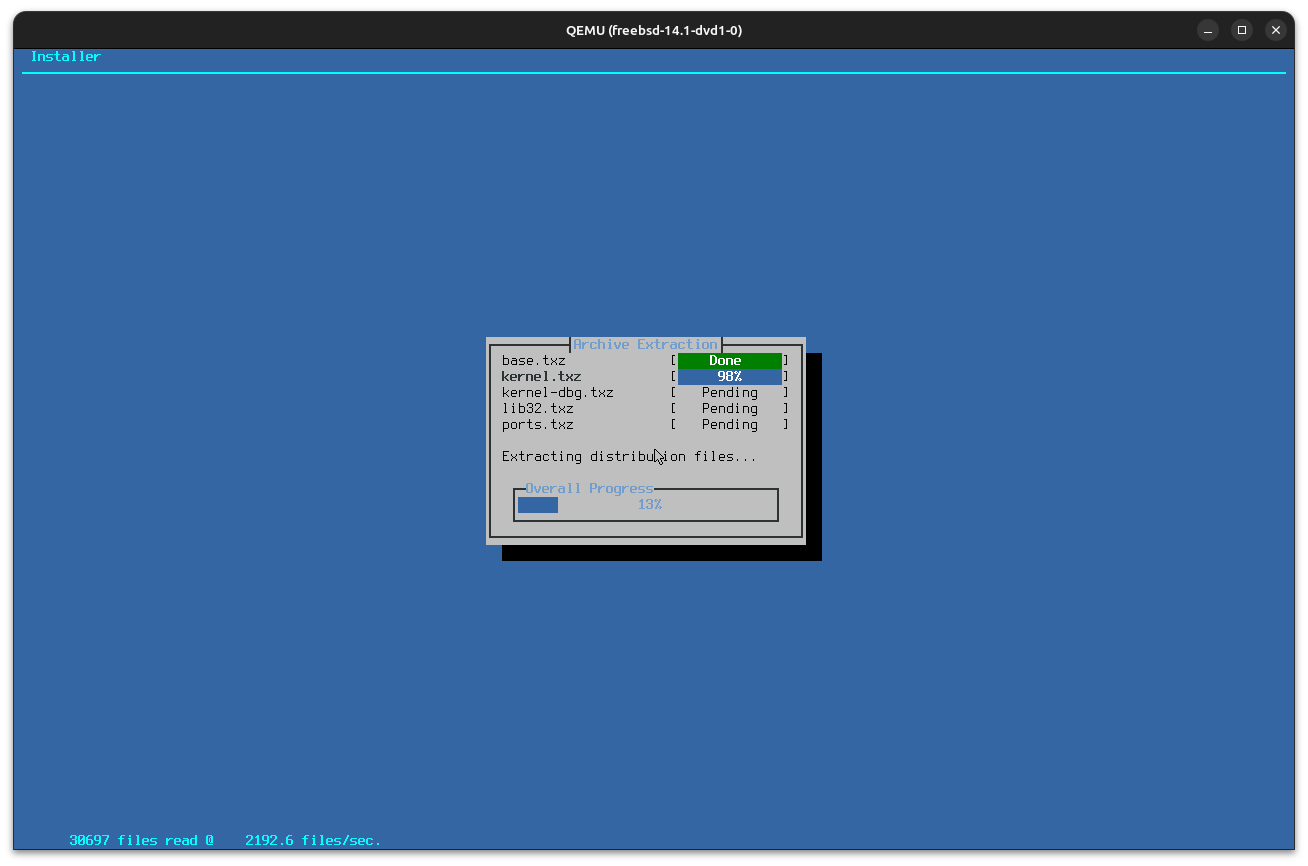The image size is (1308, 866).
Task: Select the lib32.txz entry
Action: point(537,409)
